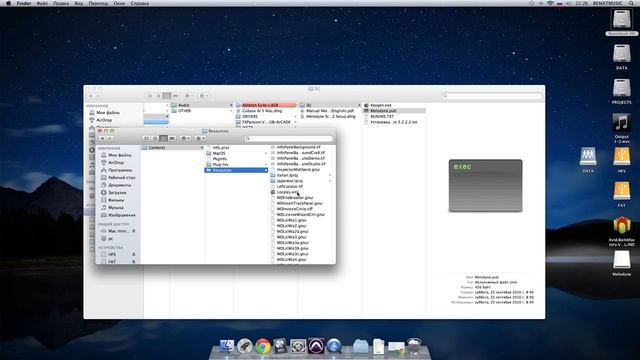Open the arrange-by dropdown in Resources window
Screen dimensions: 640x360
pos(200,138)
